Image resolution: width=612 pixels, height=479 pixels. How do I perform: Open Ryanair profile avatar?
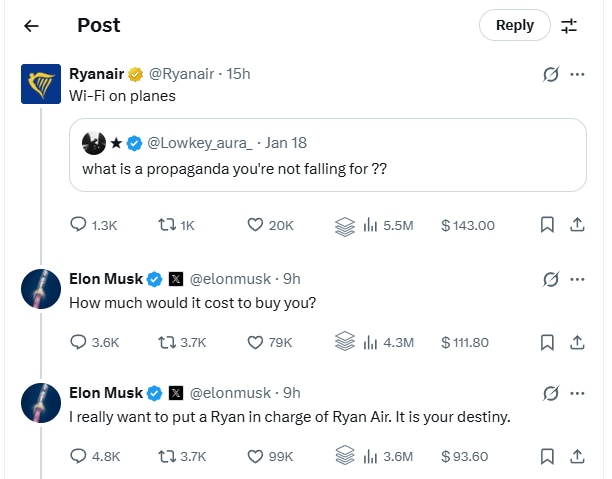41,83
